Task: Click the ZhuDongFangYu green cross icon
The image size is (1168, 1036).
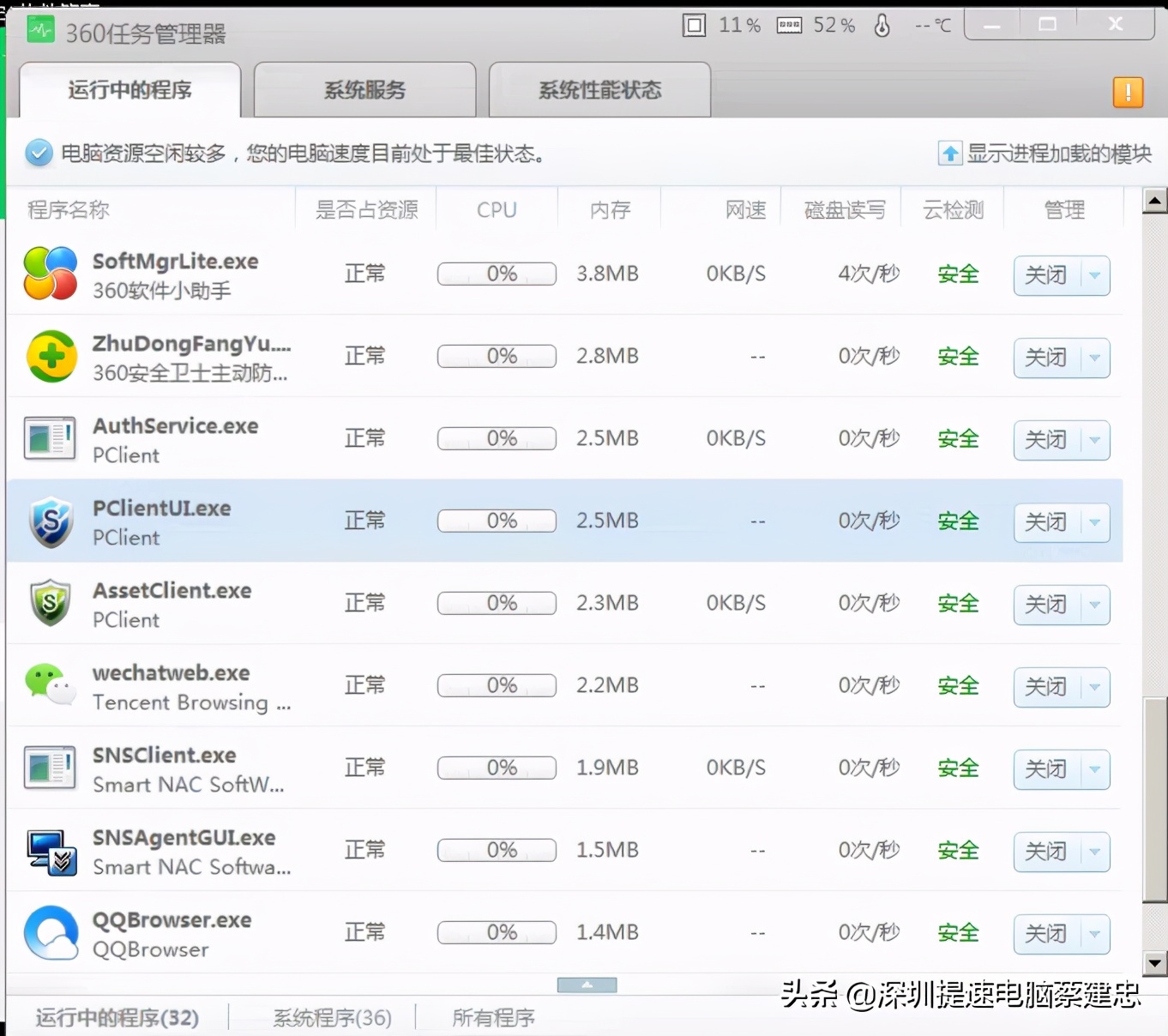Action: click(x=51, y=355)
